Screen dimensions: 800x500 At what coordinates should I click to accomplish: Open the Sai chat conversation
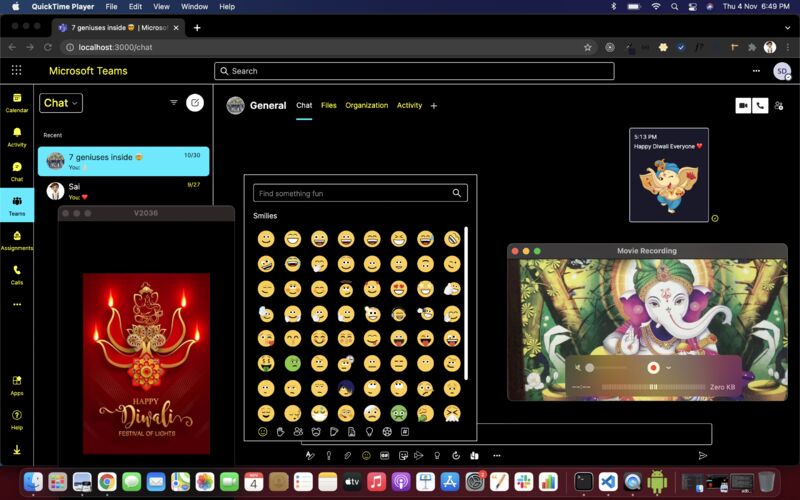(x=123, y=191)
